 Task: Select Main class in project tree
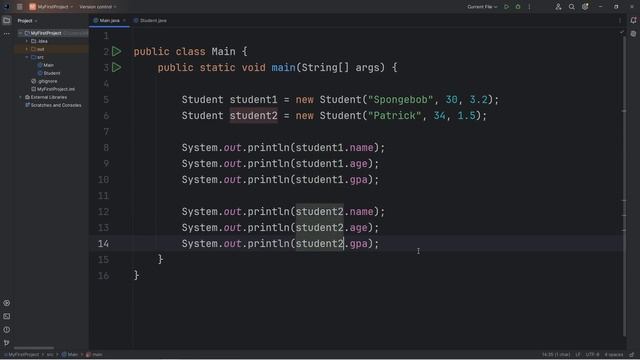pos(46,65)
